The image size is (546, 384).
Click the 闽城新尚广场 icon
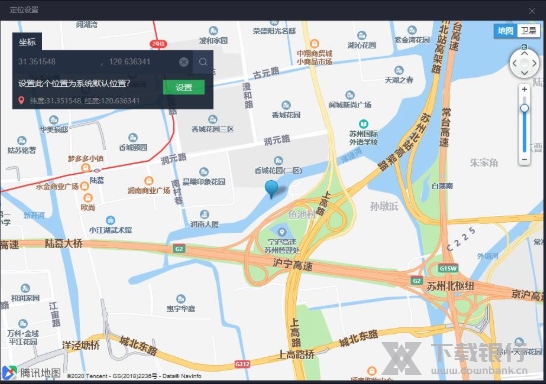point(350,95)
